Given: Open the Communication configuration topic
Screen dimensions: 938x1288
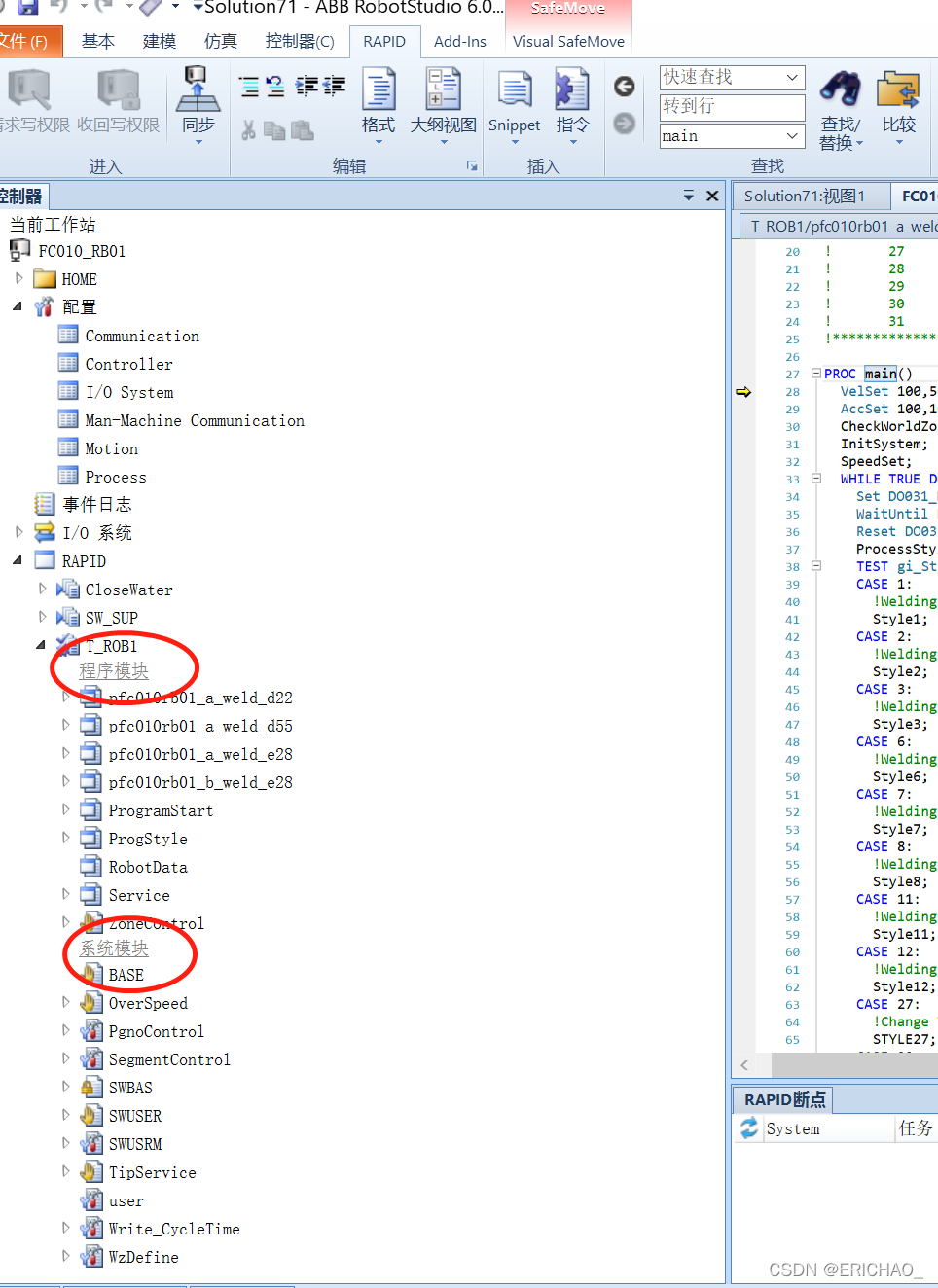Looking at the screenshot, I should click(x=142, y=336).
